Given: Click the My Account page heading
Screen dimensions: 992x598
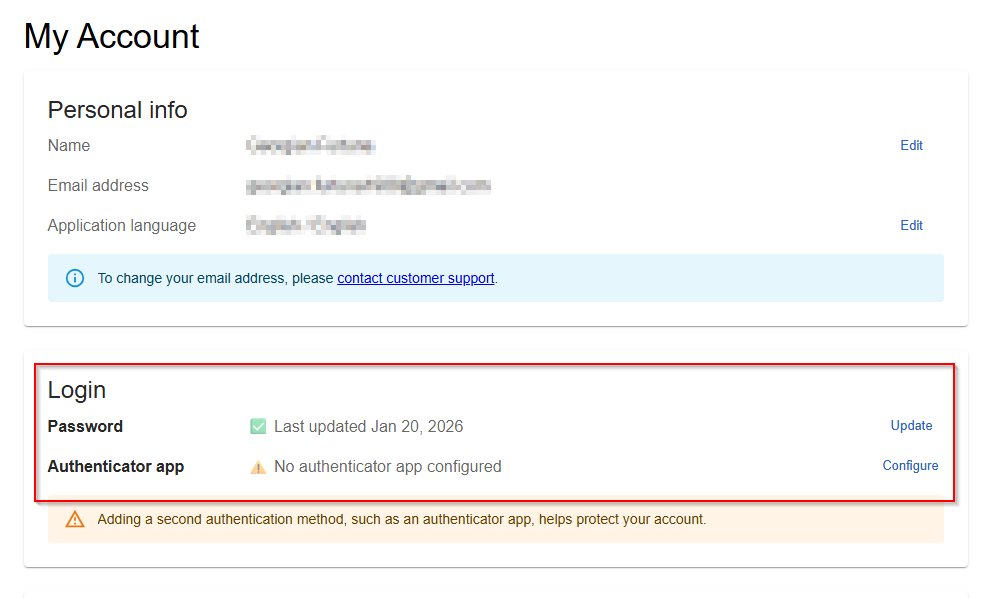Looking at the screenshot, I should point(112,37).
